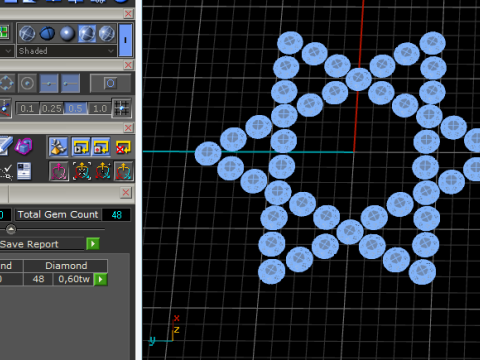Click the ring icon with selection brackets

click(82, 171)
